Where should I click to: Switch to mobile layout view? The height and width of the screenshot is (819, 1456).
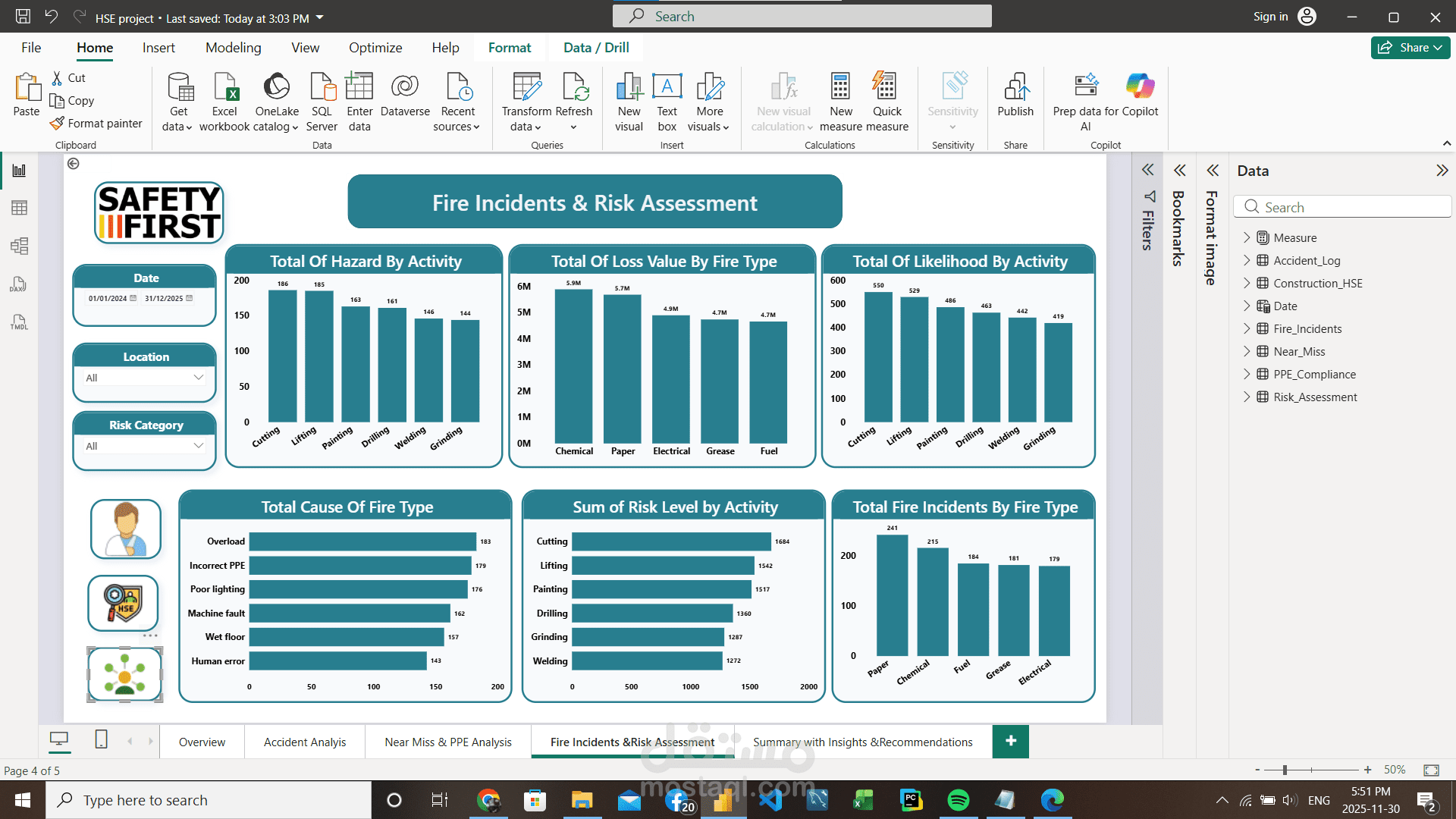(101, 739)
